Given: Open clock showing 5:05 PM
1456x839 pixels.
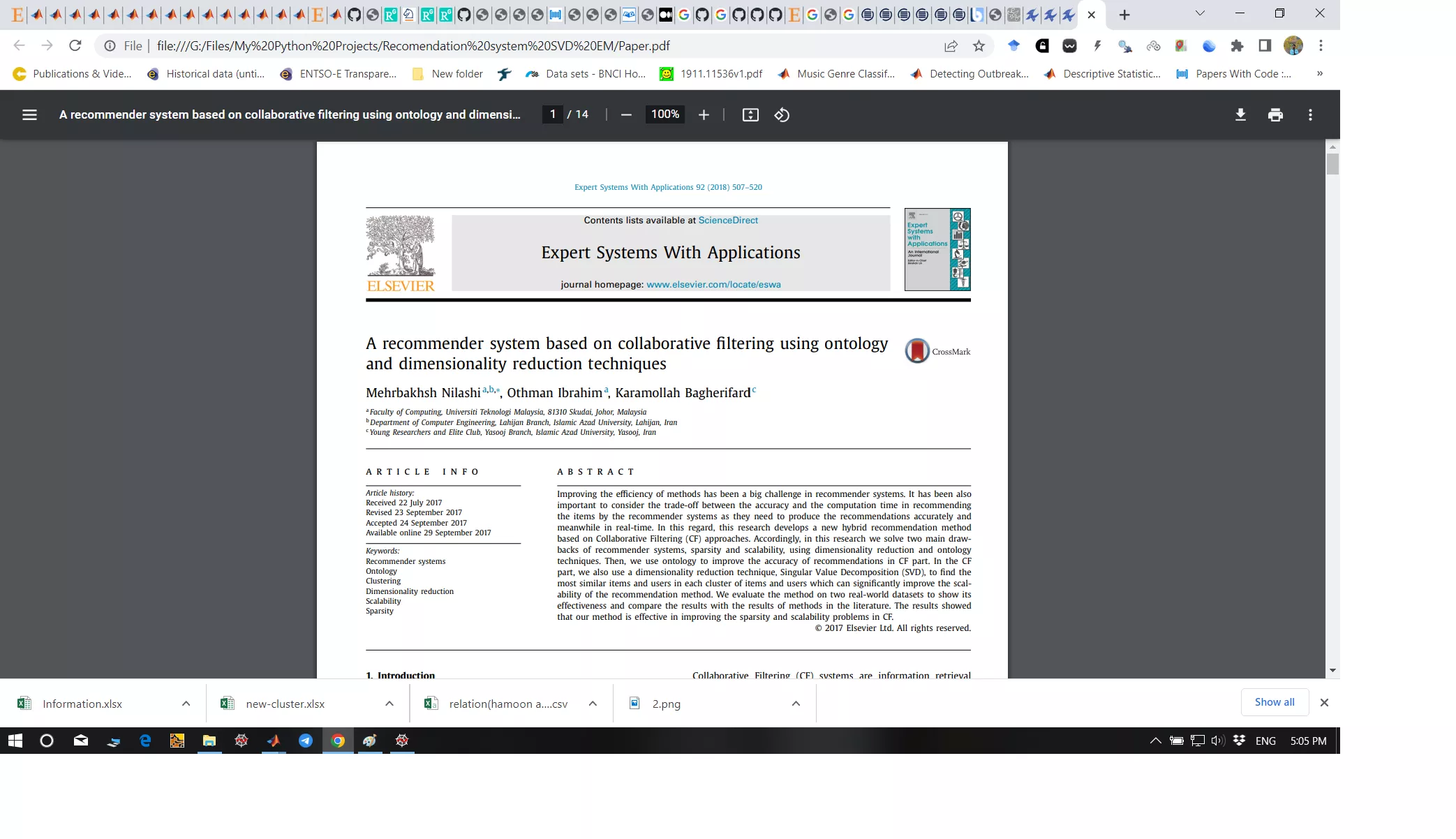Looking at the screenshot, I should click(x=1309, y=741).
